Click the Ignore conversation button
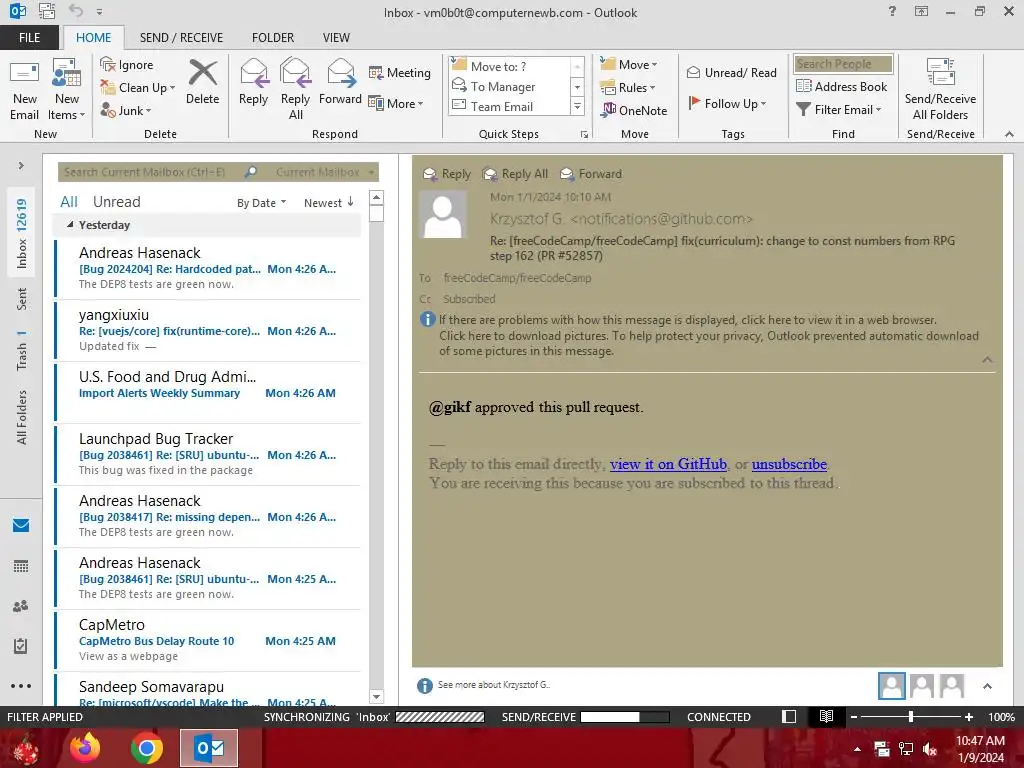Screen dimensions: 1024x768 (x=127, y=65)
